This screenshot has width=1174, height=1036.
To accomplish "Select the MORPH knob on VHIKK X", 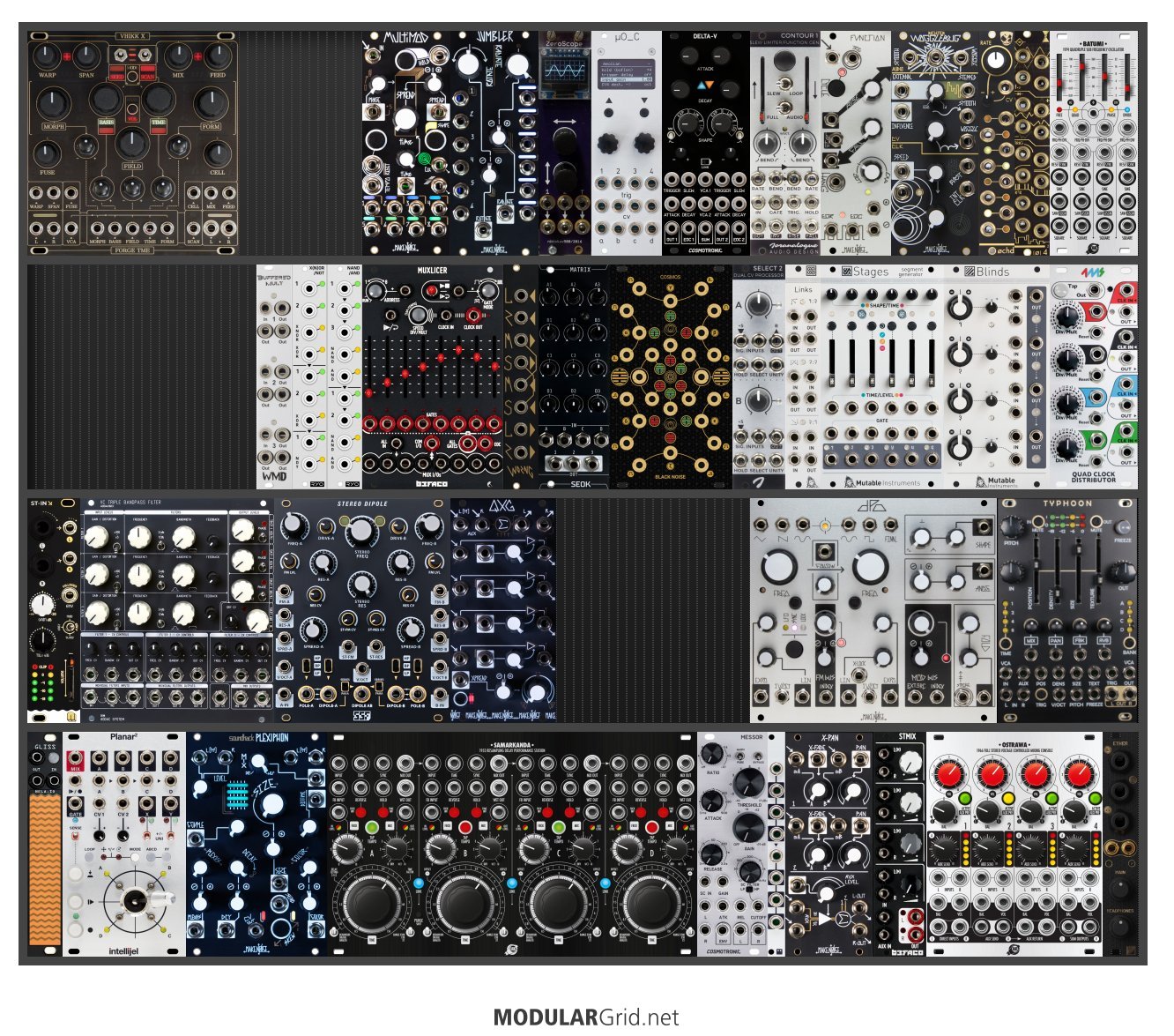I will (x=54, y=104).
